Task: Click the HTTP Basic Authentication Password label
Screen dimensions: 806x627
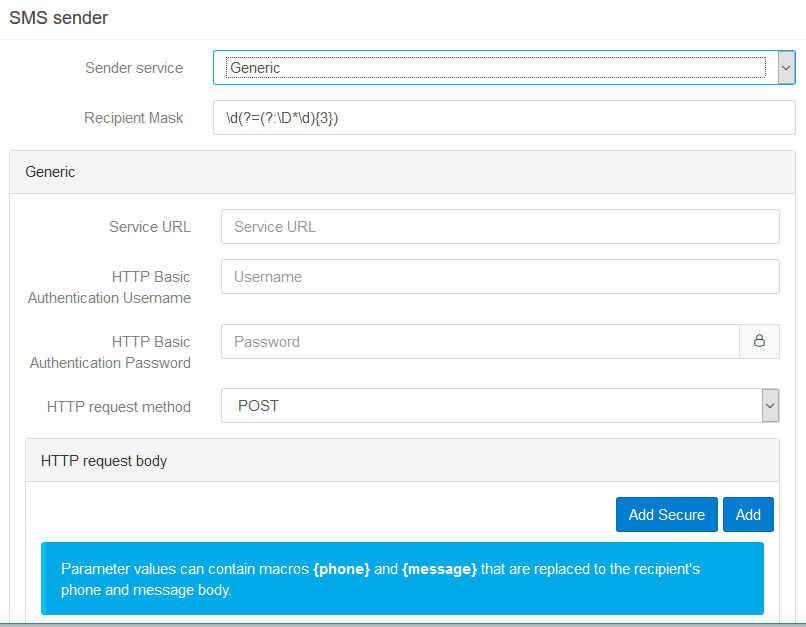Action: coord(110,352)
